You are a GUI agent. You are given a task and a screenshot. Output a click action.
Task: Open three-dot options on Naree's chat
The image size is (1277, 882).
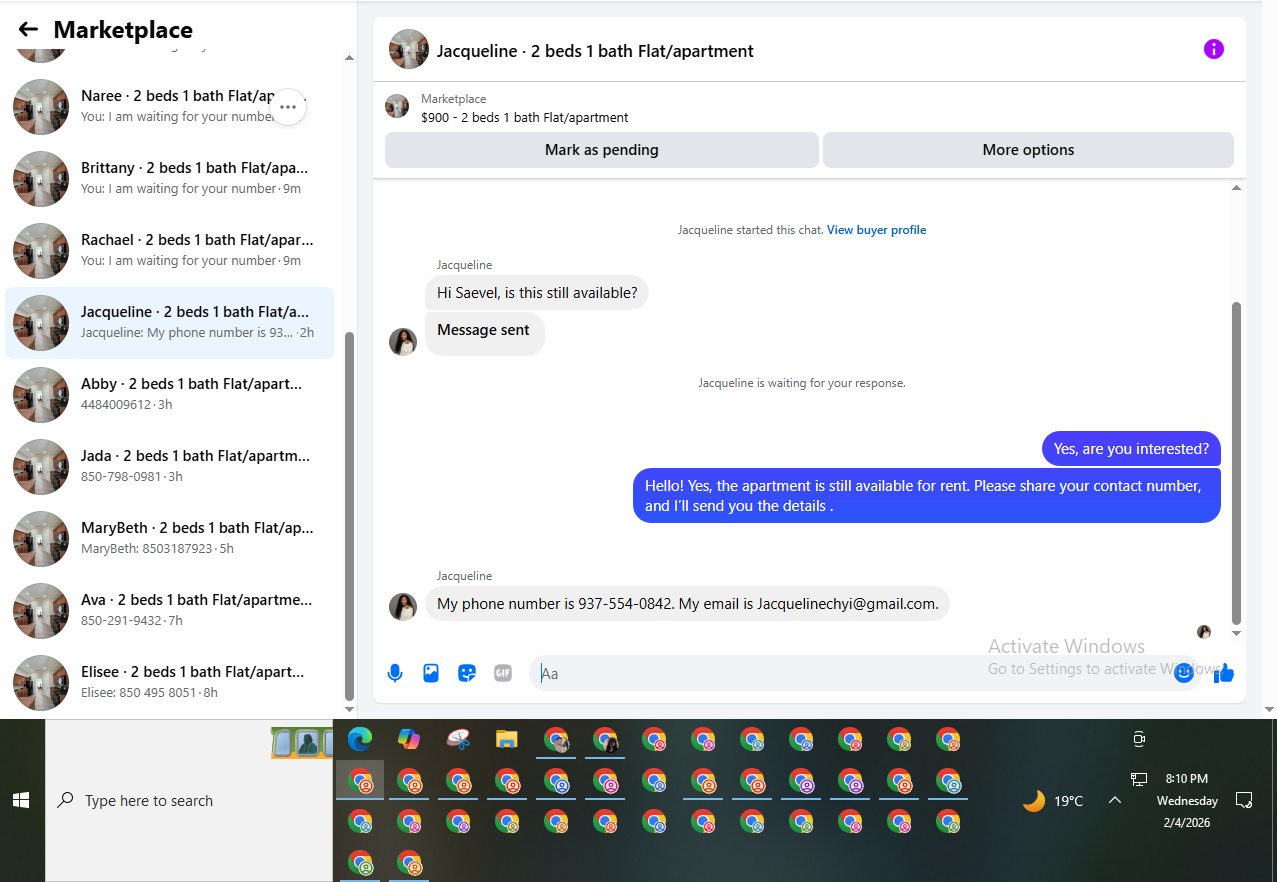tap(288, 107)
